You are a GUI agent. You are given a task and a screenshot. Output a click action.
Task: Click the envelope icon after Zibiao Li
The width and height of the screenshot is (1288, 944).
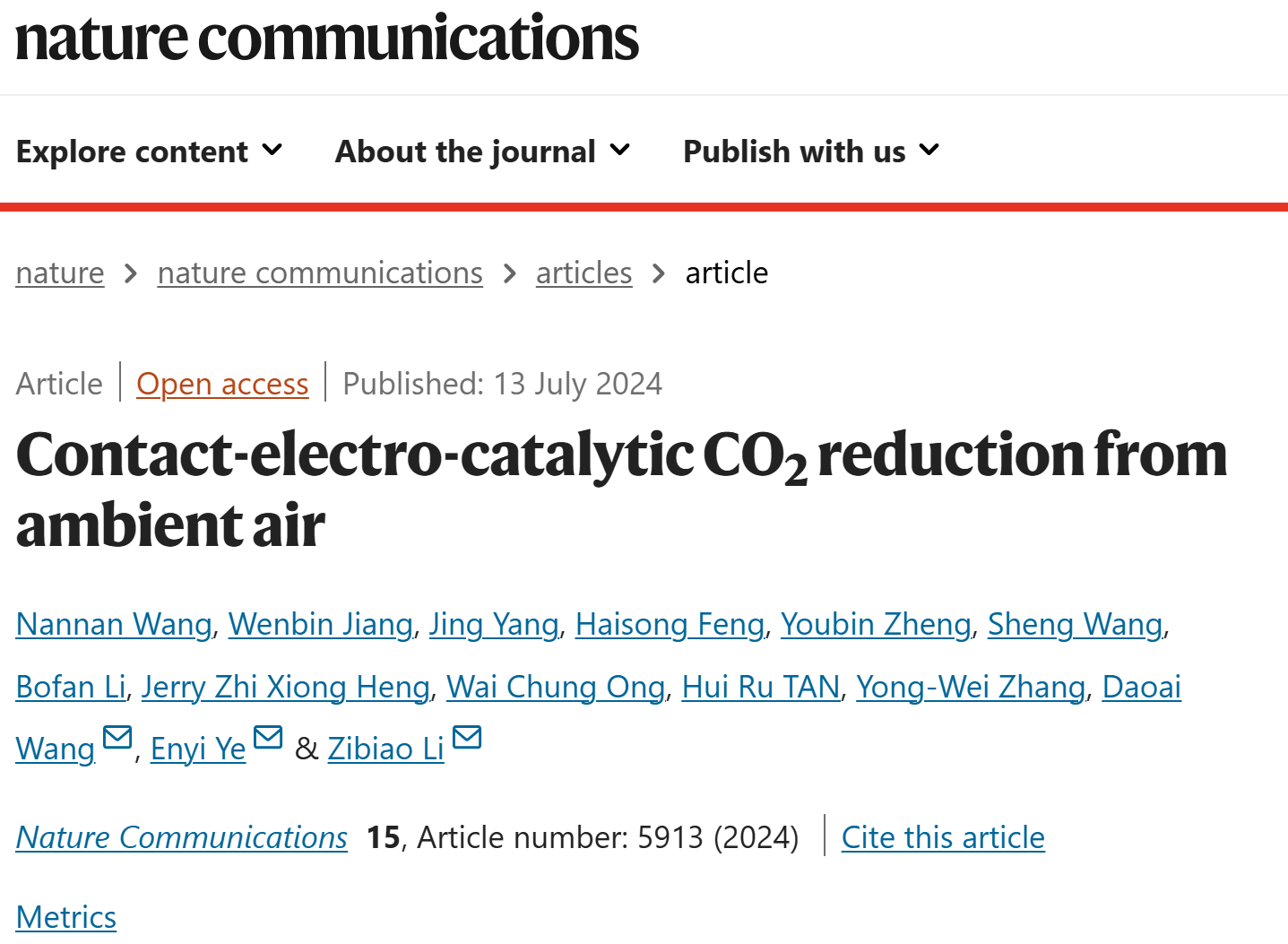click(x=467, y=737)
